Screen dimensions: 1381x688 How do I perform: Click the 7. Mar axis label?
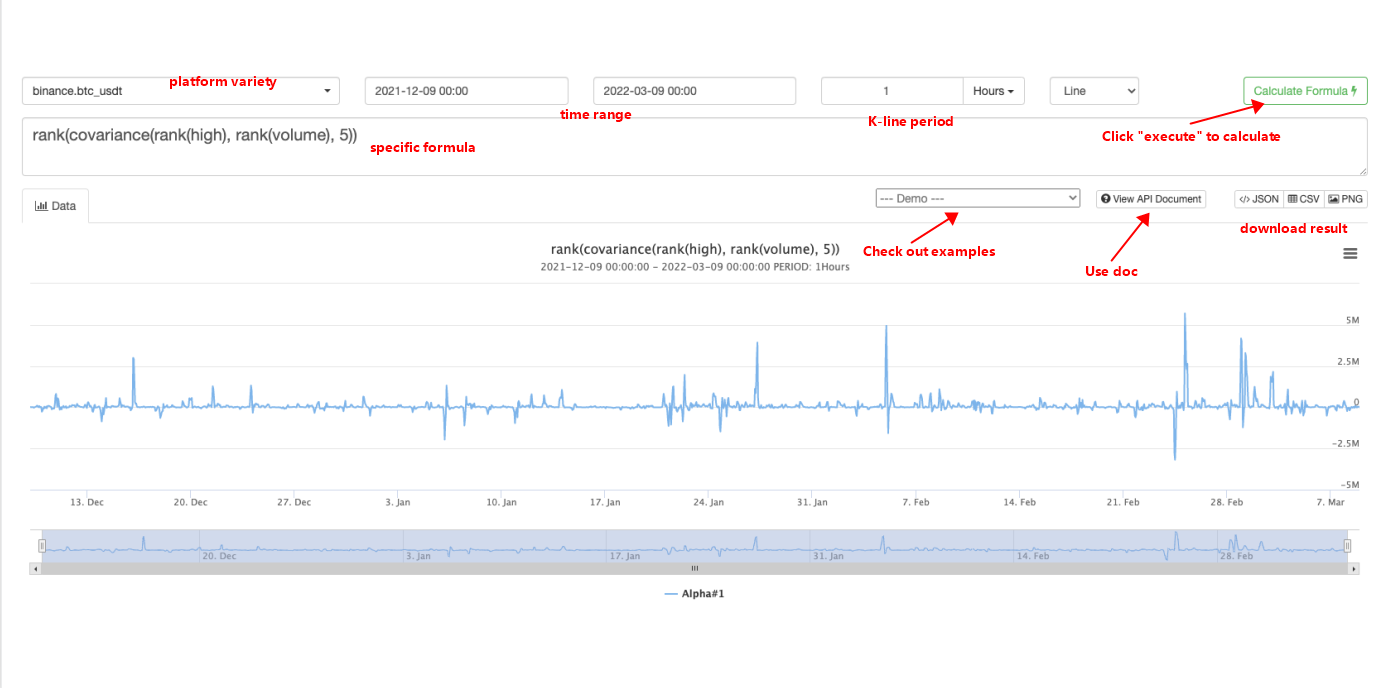(x=1331, y=502)
